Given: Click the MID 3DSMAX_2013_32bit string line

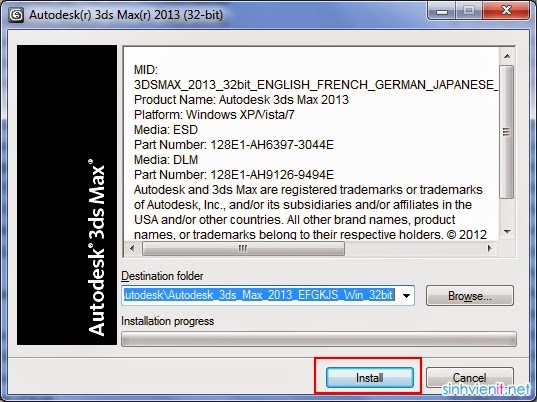Looking at the screenshot, I should click(316, 85).
